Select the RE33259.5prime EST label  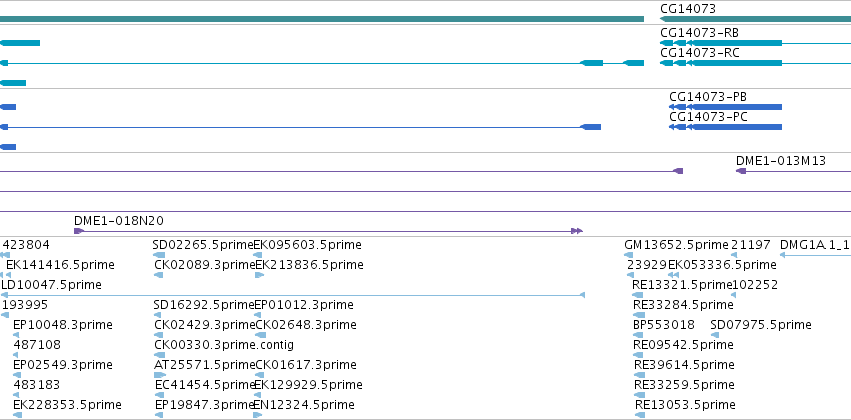(x=684, y=385)
